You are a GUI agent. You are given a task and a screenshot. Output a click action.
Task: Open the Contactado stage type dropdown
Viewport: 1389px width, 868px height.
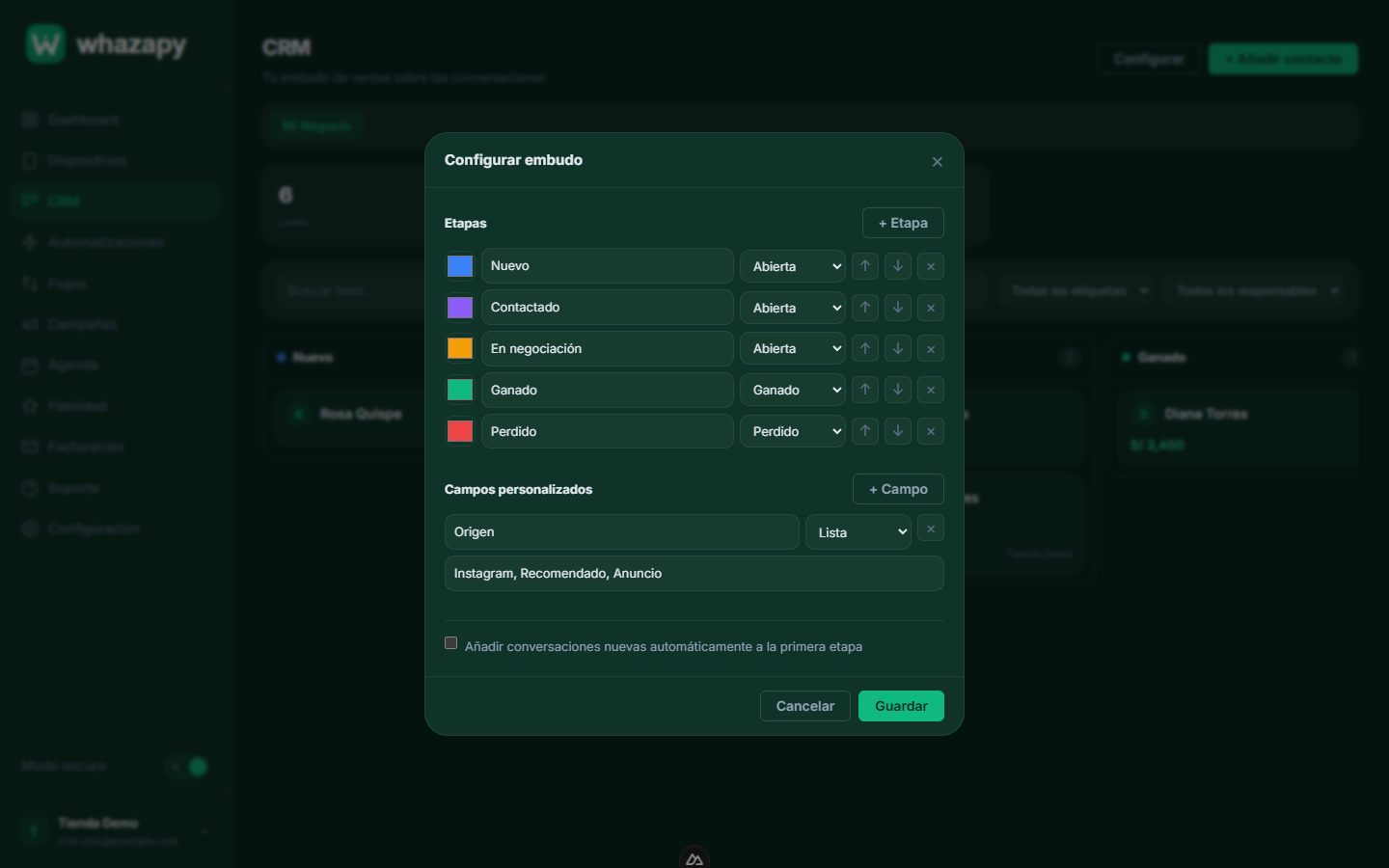[x=793, y=308]
